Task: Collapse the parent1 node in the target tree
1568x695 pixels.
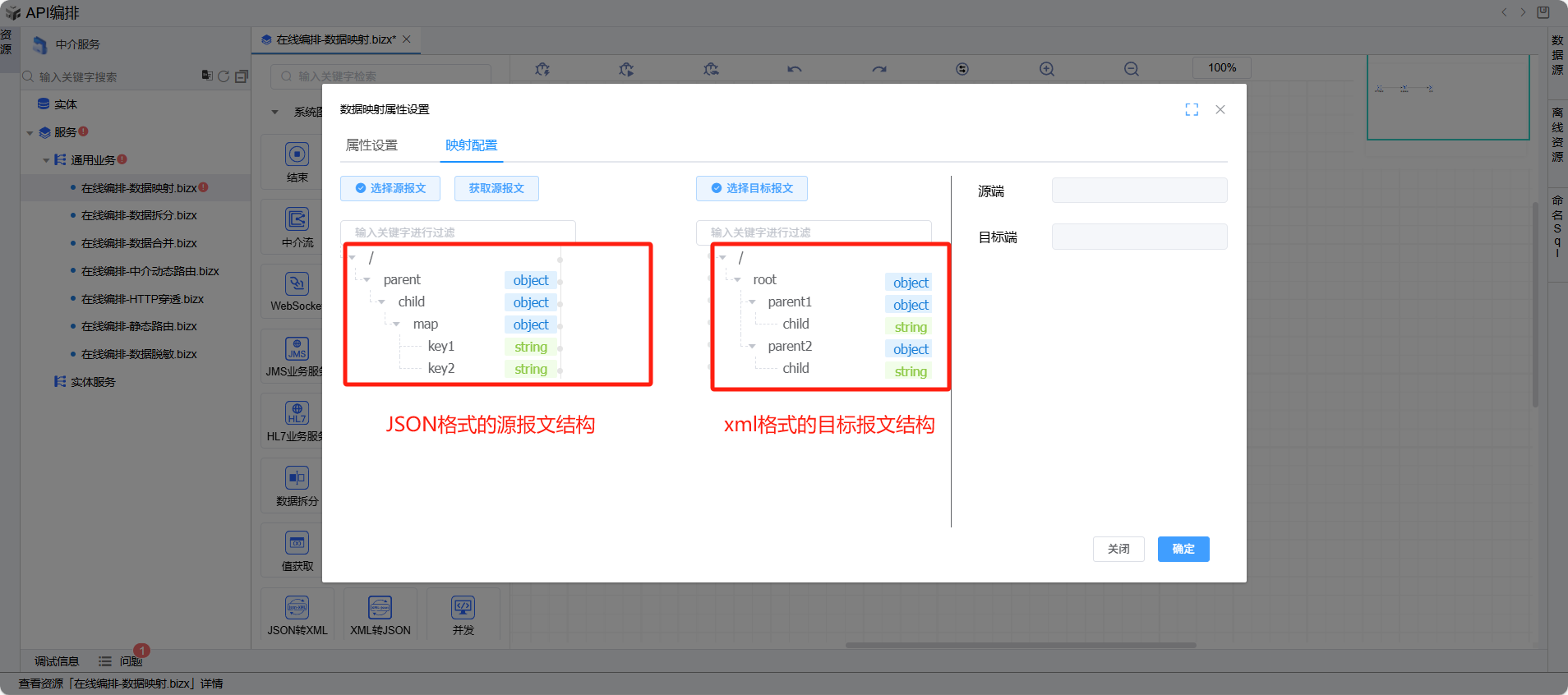Action: pos(751,302)
